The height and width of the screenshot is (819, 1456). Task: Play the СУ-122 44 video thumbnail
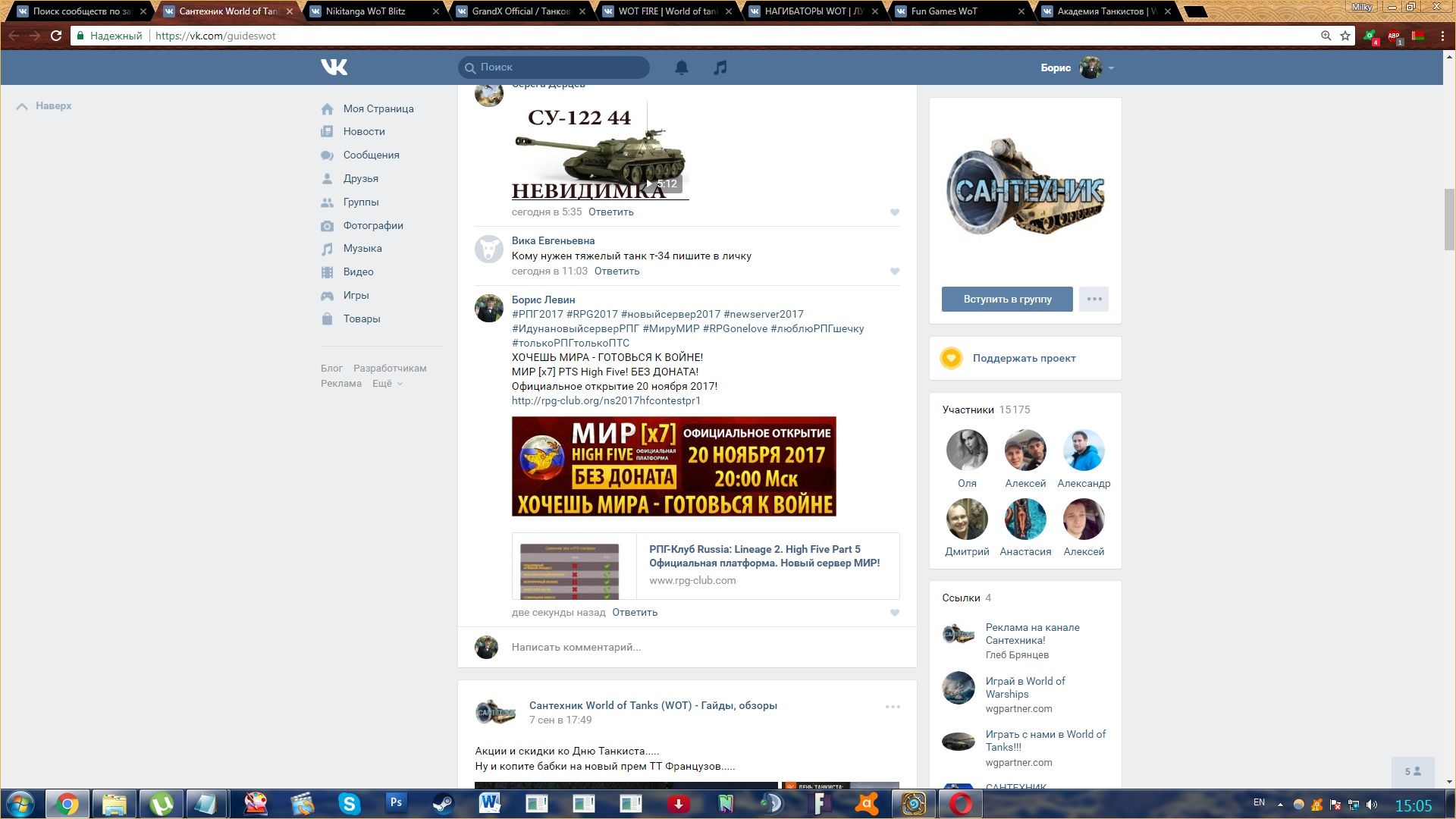click(600, 152)
